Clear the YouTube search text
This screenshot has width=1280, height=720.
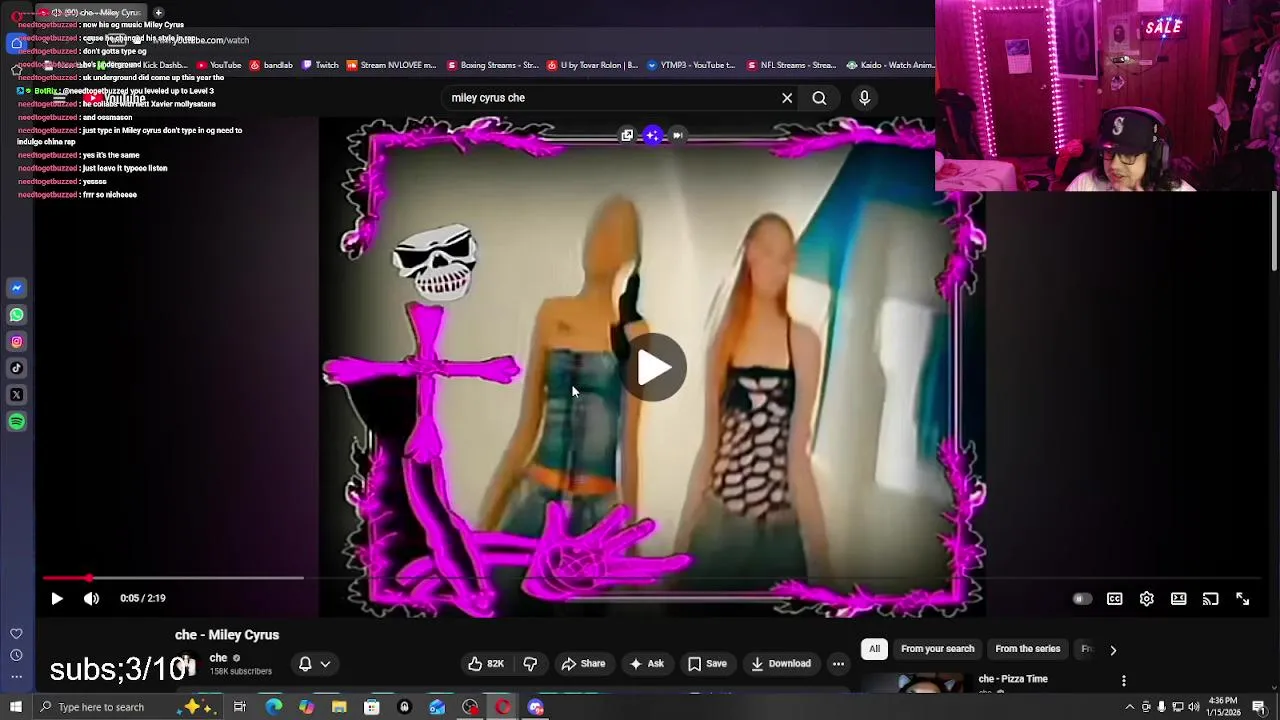click(787, 98)
